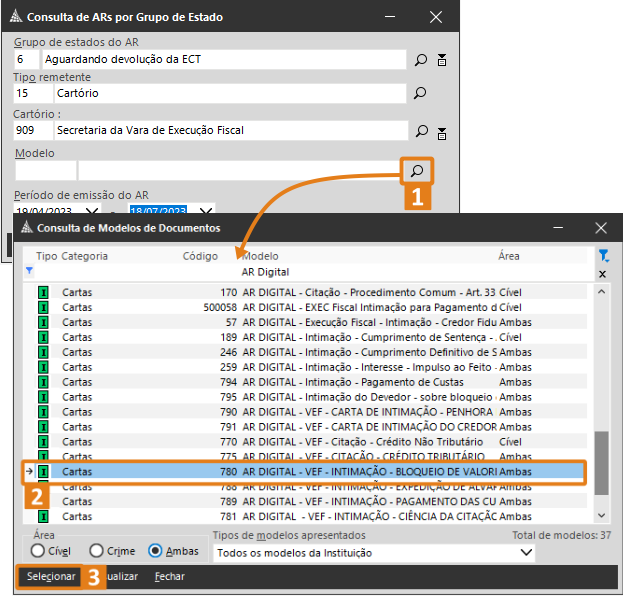Click the clear icon beside Grupo de estados
Viewport: 623px width, 596px height.
(x=441, y=60)
